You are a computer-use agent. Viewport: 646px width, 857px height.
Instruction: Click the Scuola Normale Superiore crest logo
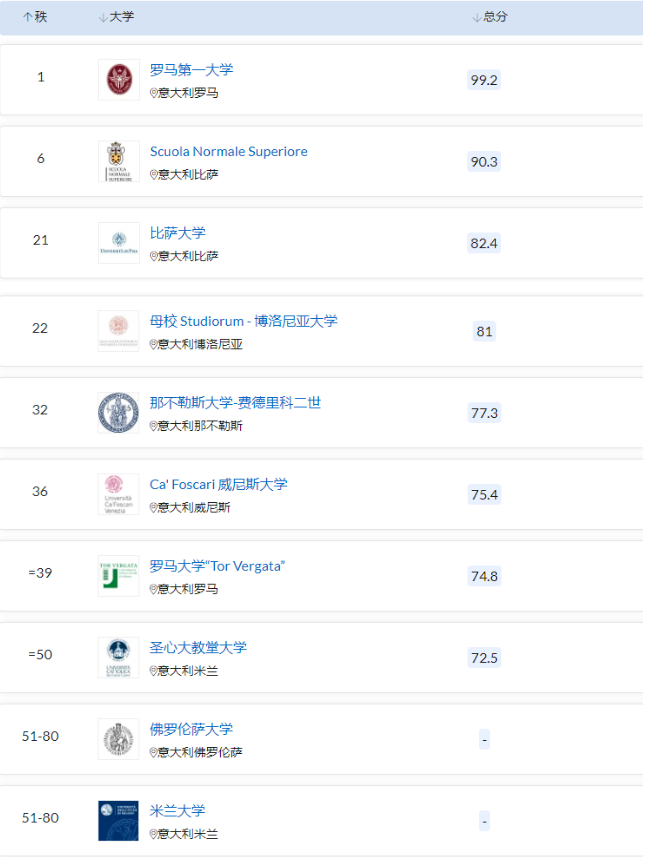tap(118, 162)
